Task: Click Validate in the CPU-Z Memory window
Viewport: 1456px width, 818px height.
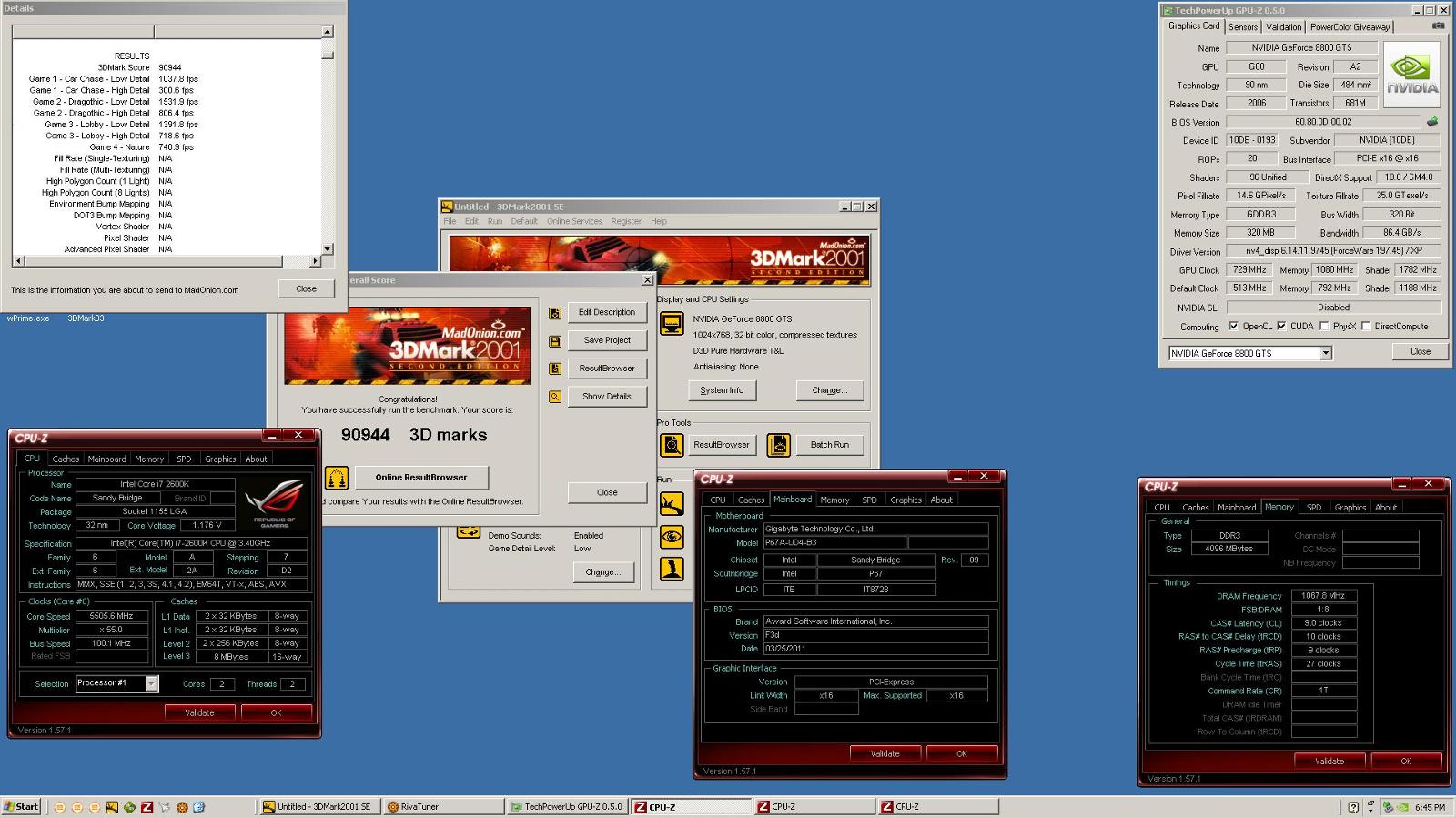Action: [1330, 761]
